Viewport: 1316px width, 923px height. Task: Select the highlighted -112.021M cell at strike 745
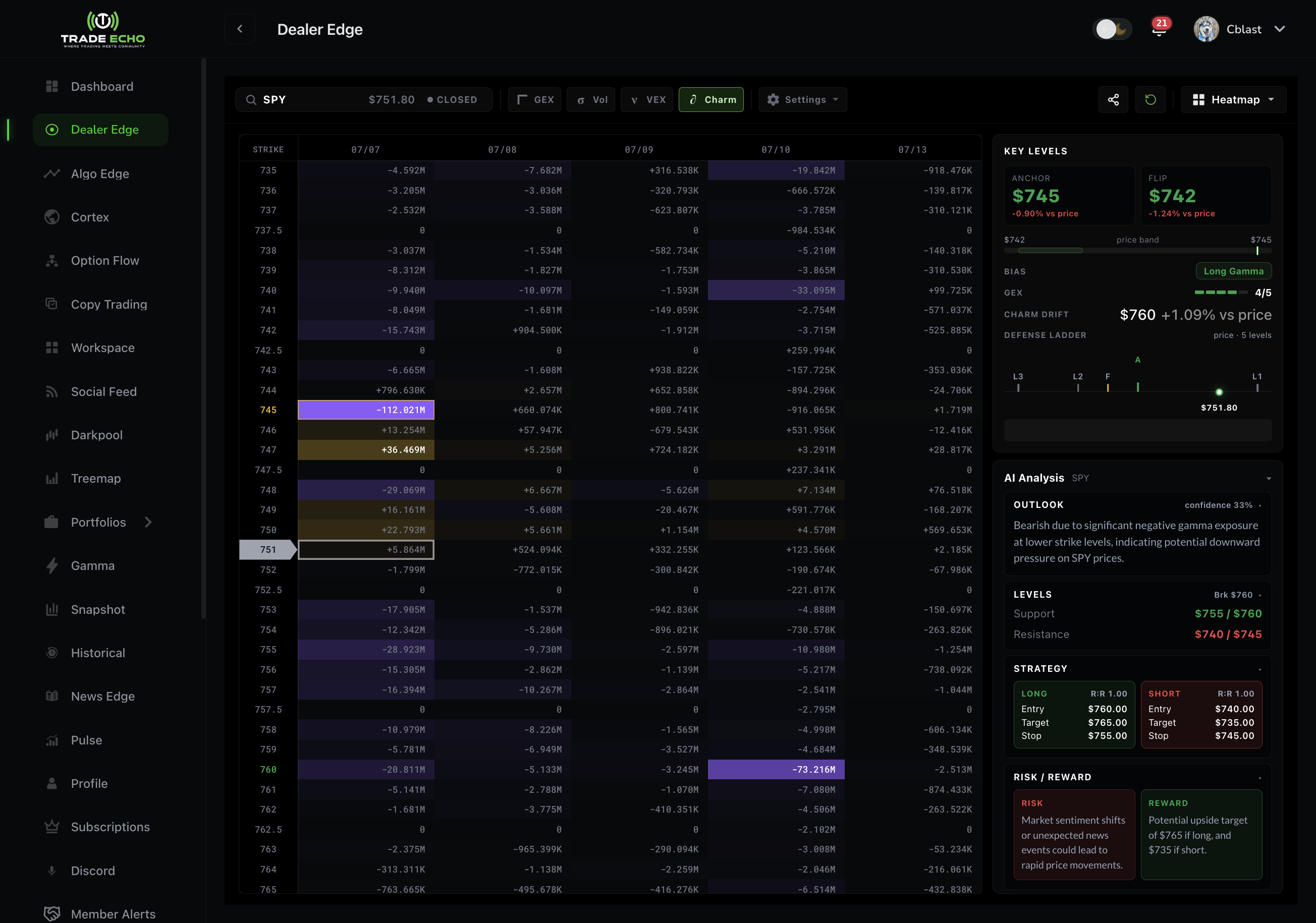(x=366, y=410)
